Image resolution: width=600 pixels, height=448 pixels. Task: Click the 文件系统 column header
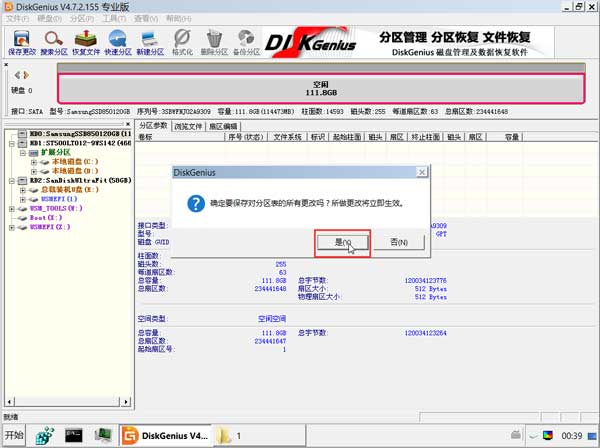(x=287, y=137)
